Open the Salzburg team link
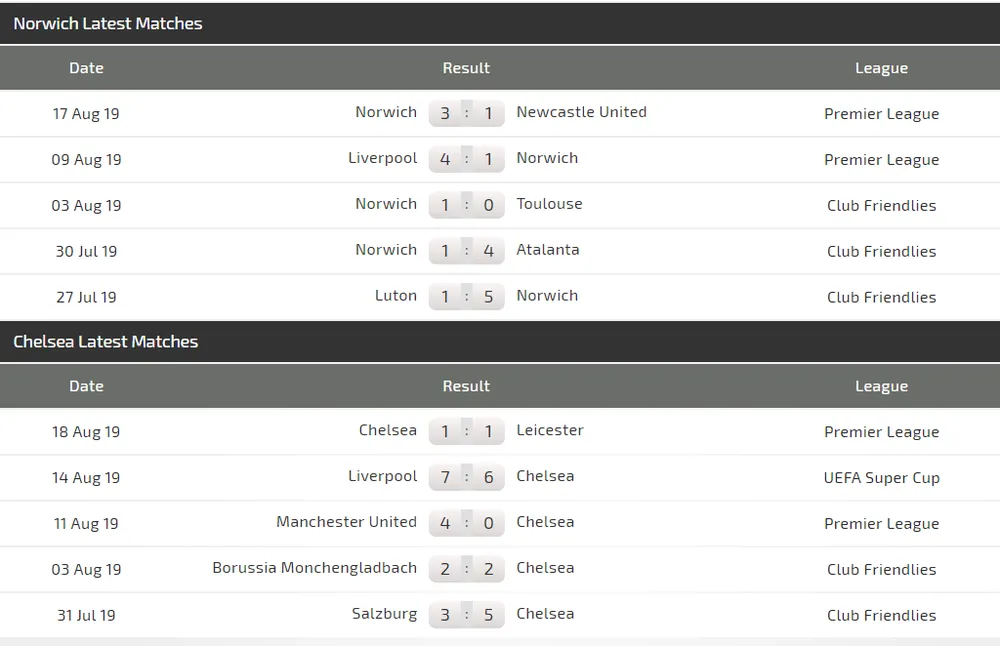The width and height of the screenshot is (1000, 646). pyautogui.click(x=384, y=614)
